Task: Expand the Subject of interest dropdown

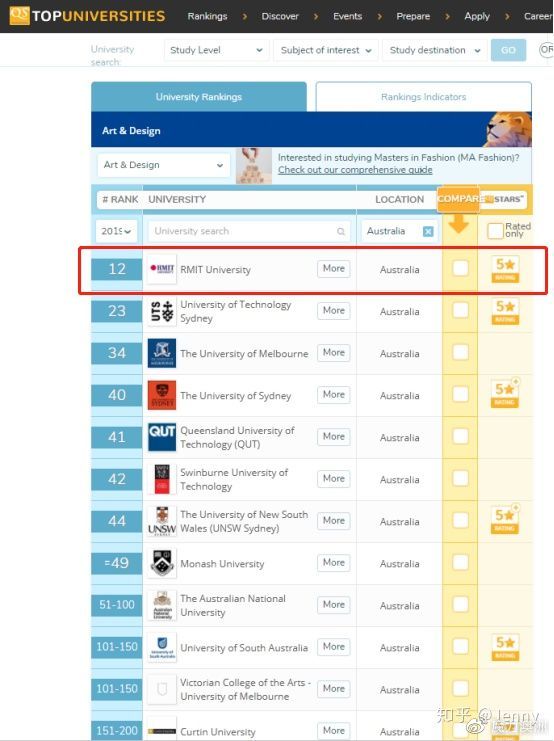Action: [x=326, y=50]
